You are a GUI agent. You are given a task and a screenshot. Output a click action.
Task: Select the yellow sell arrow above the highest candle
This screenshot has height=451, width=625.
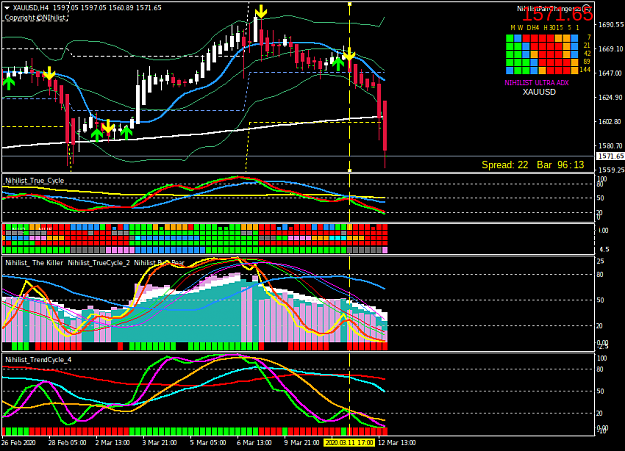coord(261,12)
